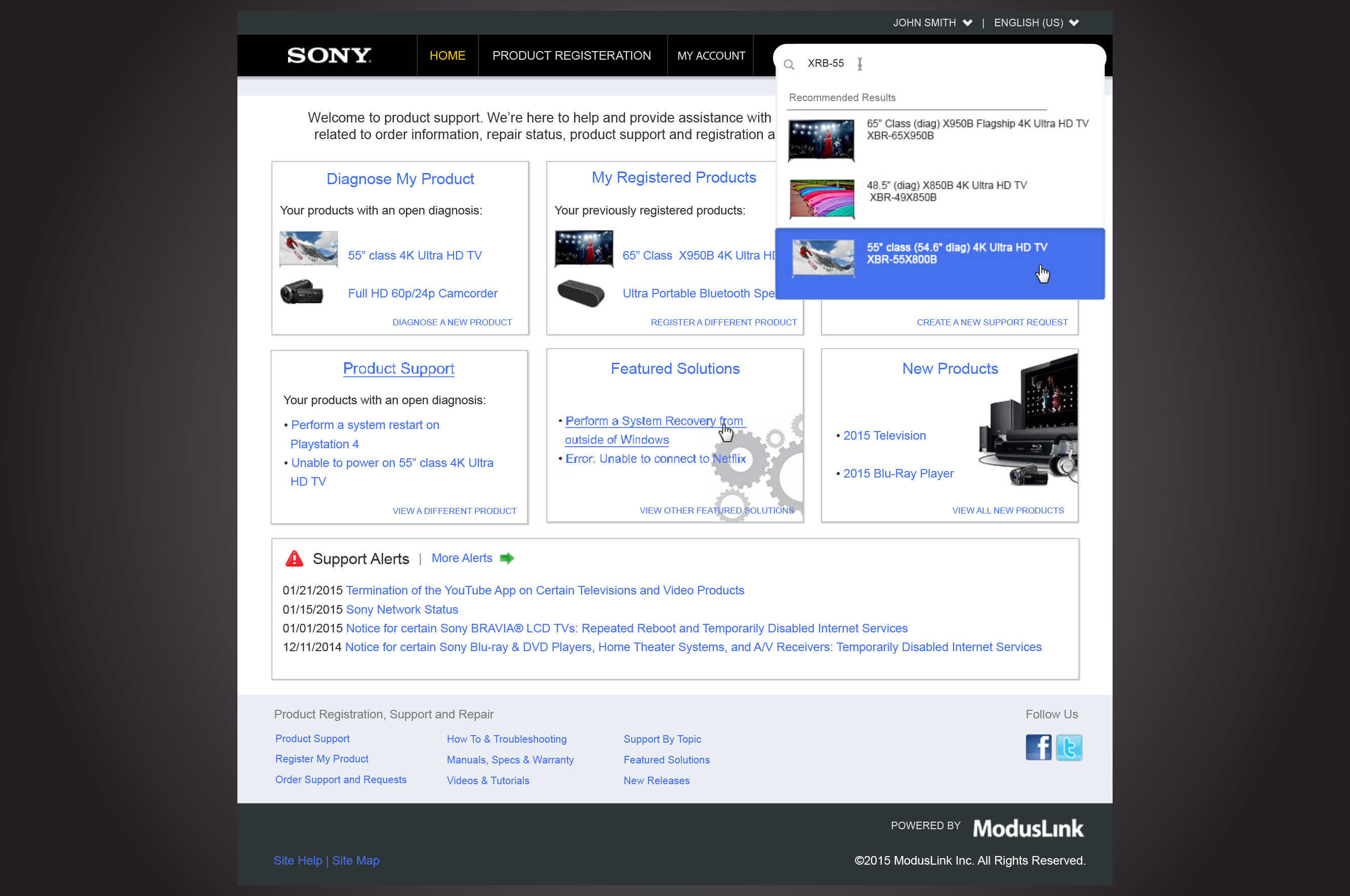Click View Other Featured Solutions
The width and height of the screenshot is (1350, 896).
(x=717, y=510)
